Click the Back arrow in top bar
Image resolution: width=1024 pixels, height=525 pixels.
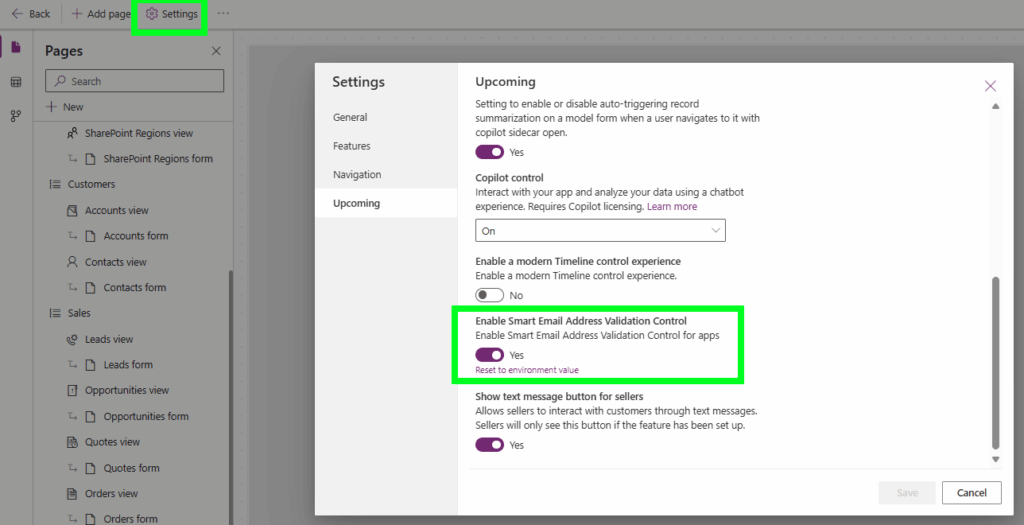click(30, 14)
